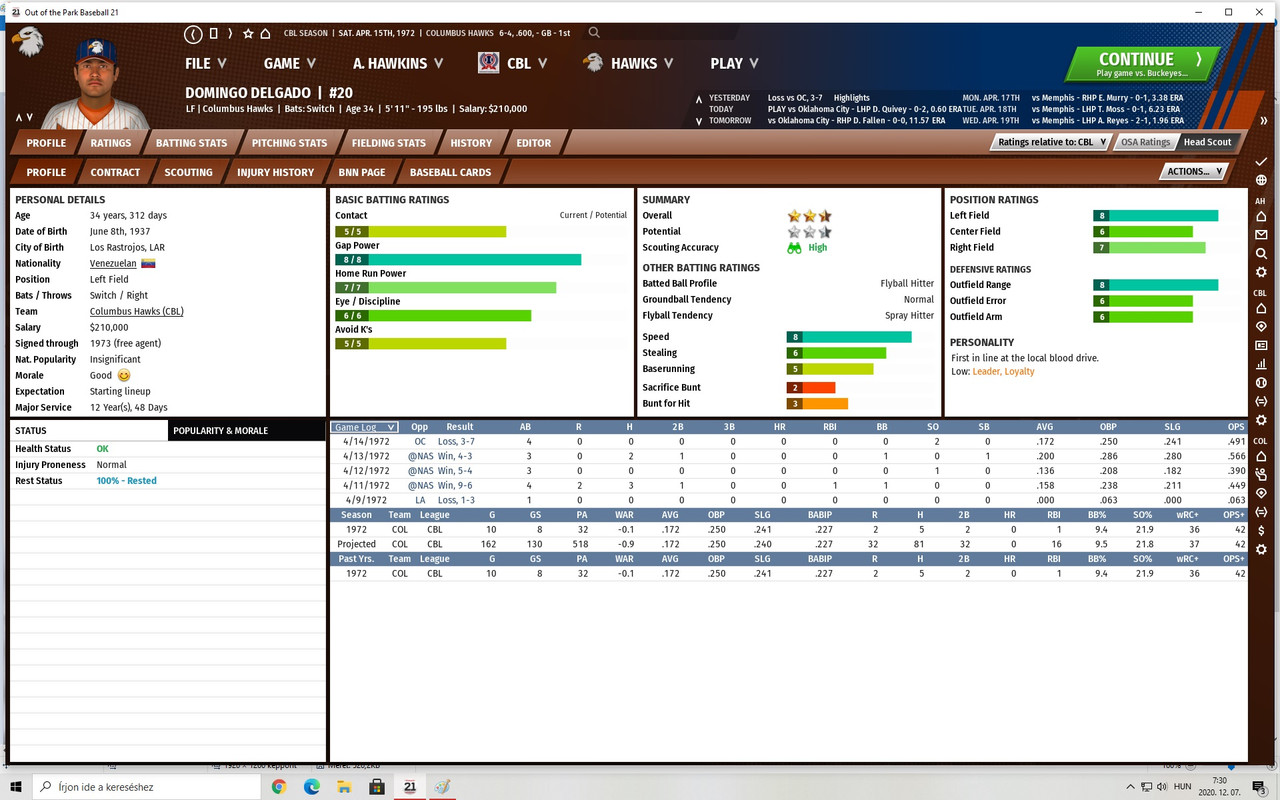
Task: Click the baseball icon under CBL
Action: tap(1261, 382)
